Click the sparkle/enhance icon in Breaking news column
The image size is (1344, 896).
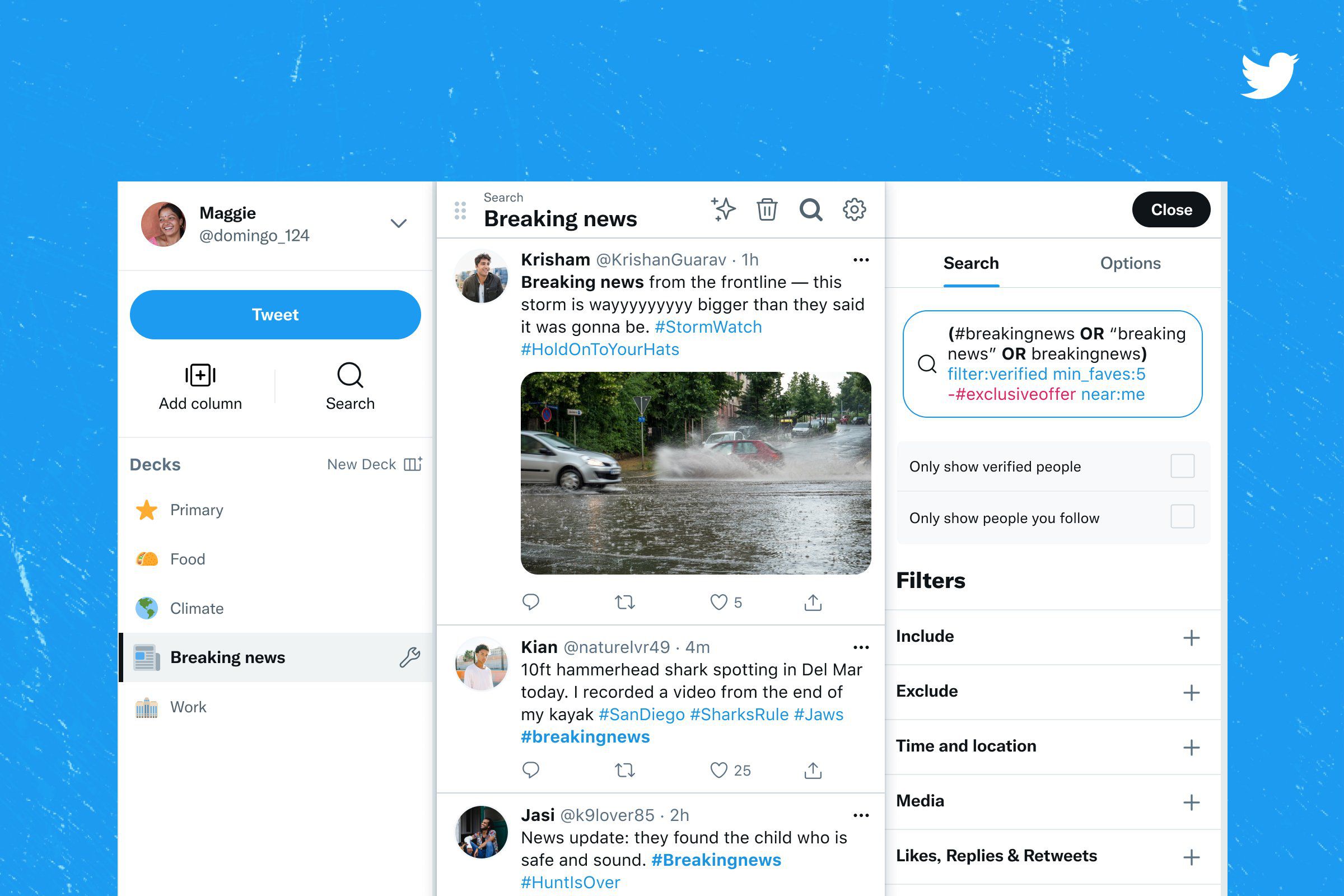point(723,209)
